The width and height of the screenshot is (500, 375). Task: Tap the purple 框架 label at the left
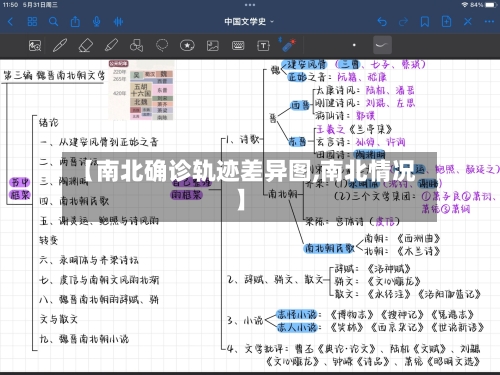pos(20,195)
